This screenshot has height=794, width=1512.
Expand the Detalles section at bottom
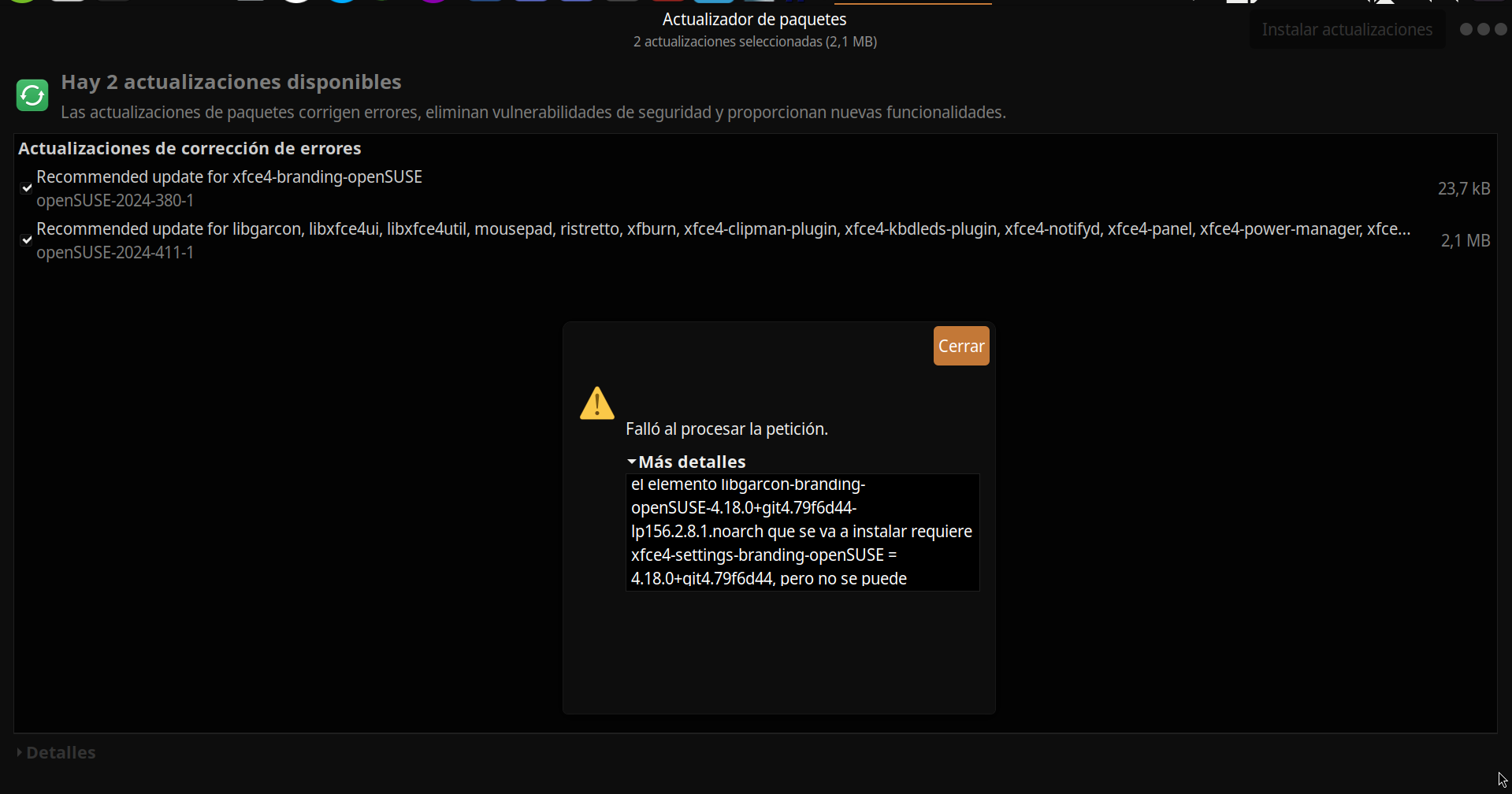point(57,752)
